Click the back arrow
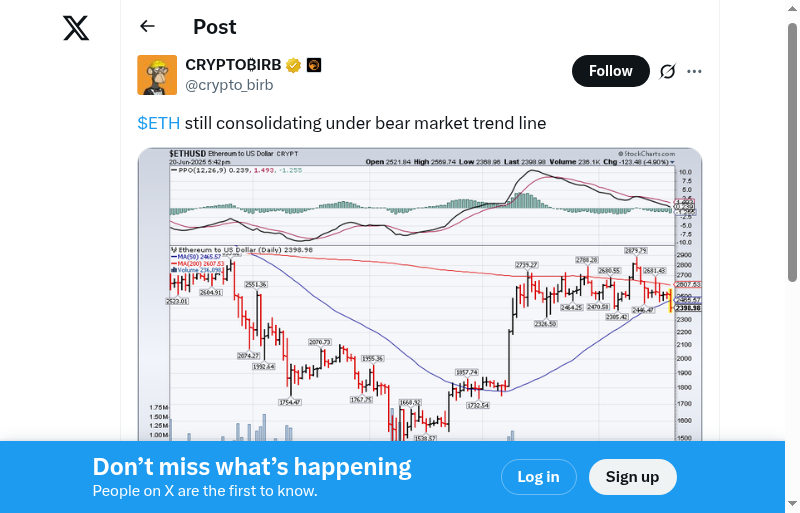Viewport: 800px width, 513px height. pyautogui.click(x=148, y=27)
